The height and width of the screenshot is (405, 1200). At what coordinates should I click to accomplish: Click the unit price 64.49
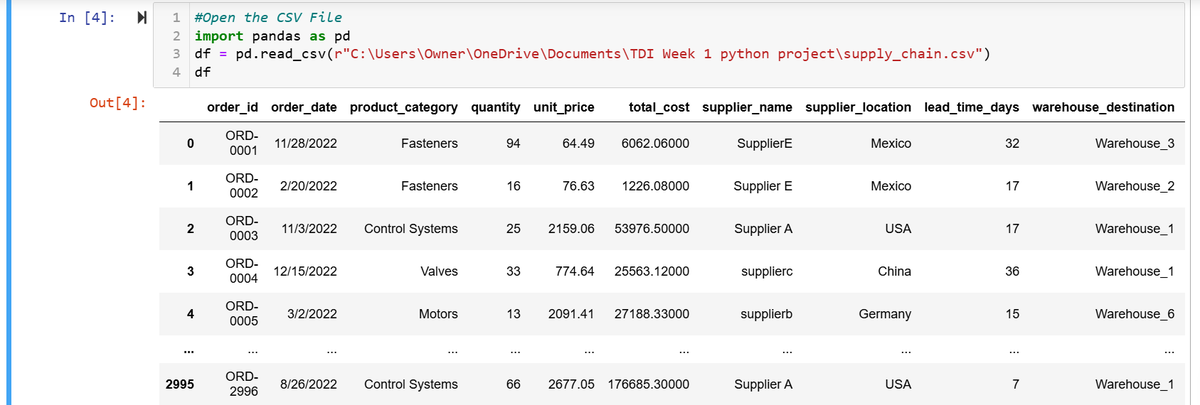(580, 143)
